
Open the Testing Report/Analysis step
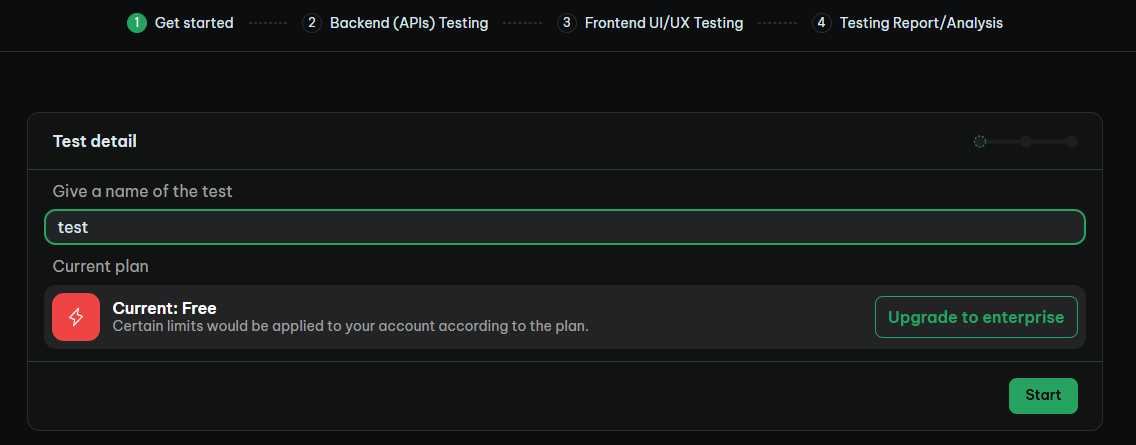pyautogui.click(x=922, y=23)
